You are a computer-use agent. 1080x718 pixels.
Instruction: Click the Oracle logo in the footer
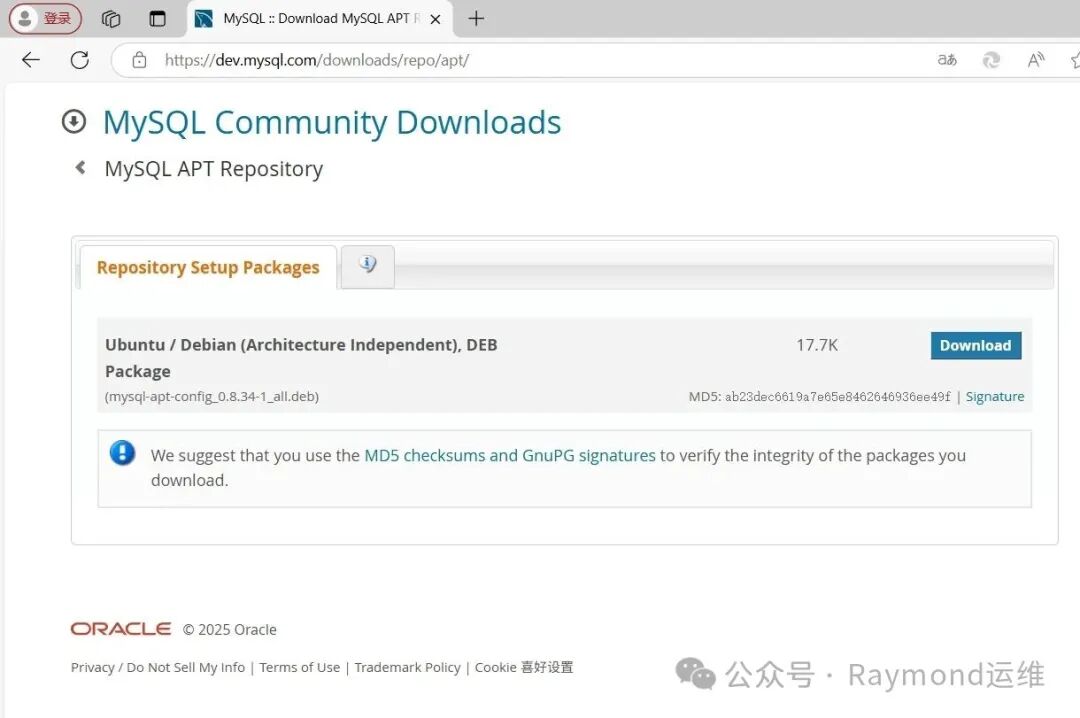pyautogui.click(x=121, y=629)
